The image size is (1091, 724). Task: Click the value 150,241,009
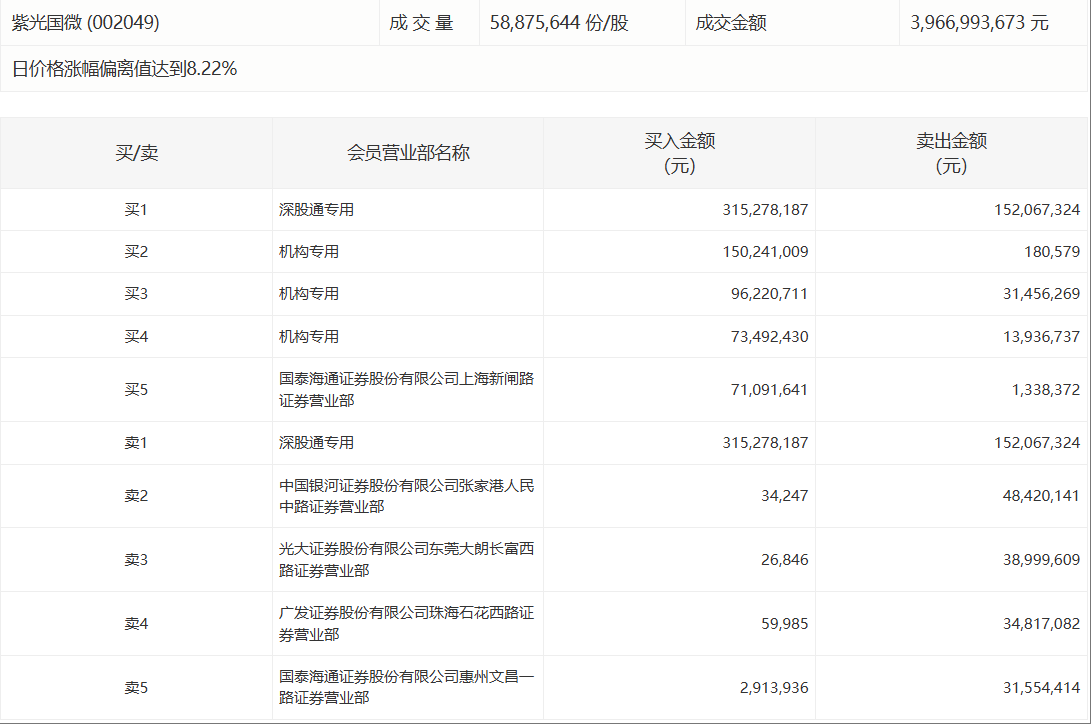(765, 251)
